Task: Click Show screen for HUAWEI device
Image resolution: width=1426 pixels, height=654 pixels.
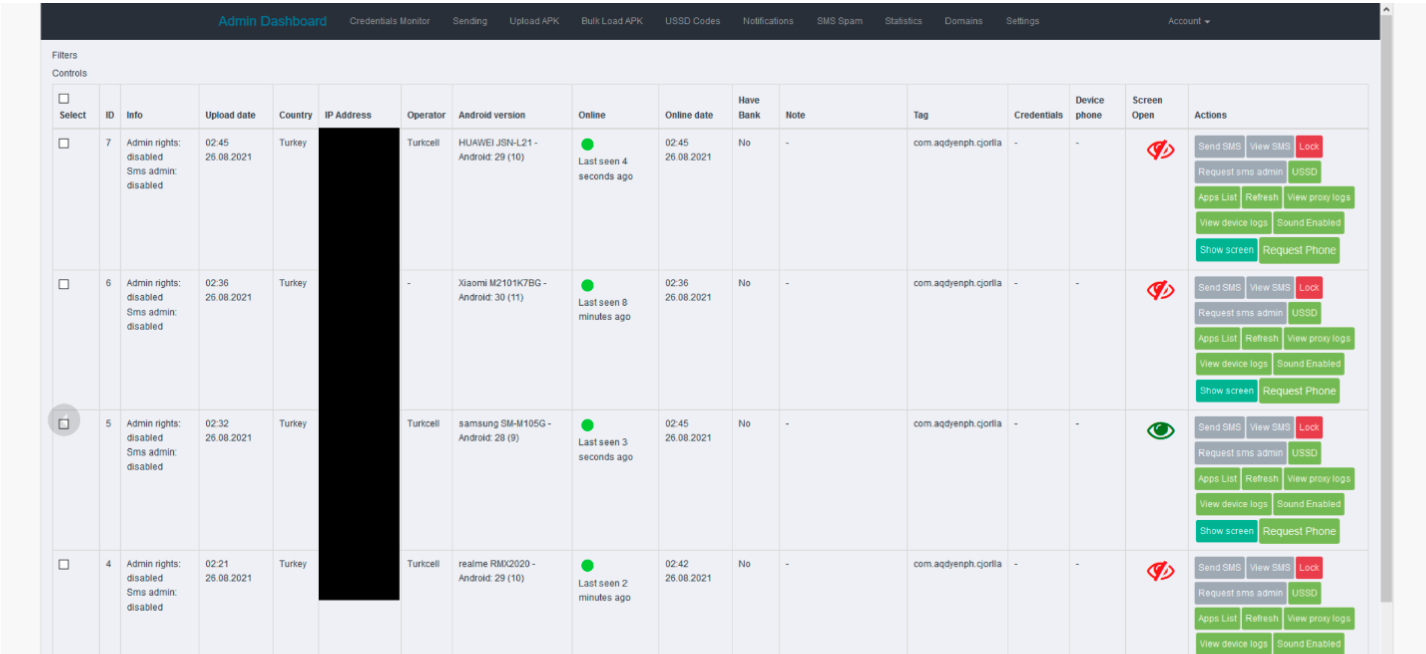Action: [x=1226, y=250]
